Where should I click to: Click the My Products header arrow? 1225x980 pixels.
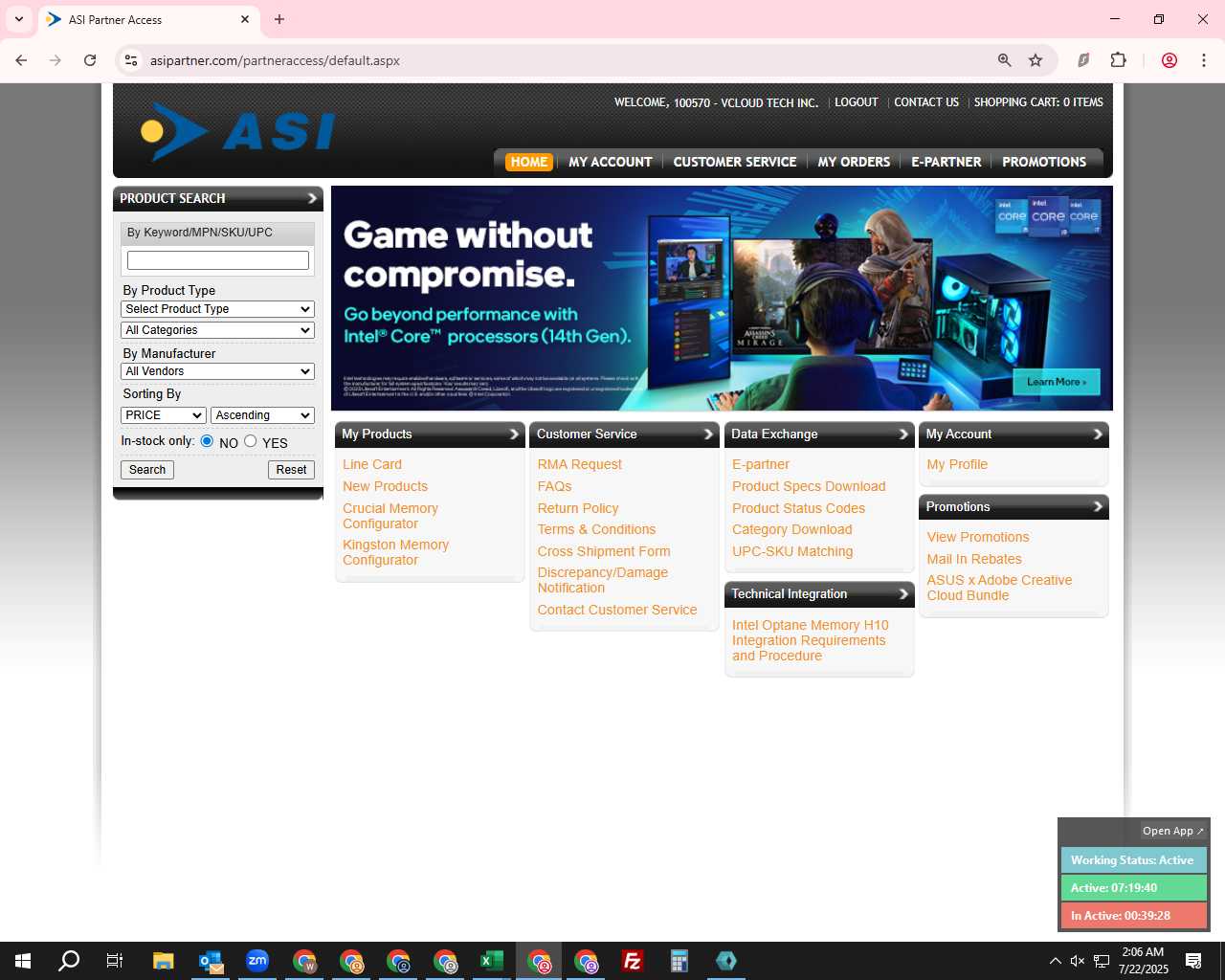pos(514,434)
